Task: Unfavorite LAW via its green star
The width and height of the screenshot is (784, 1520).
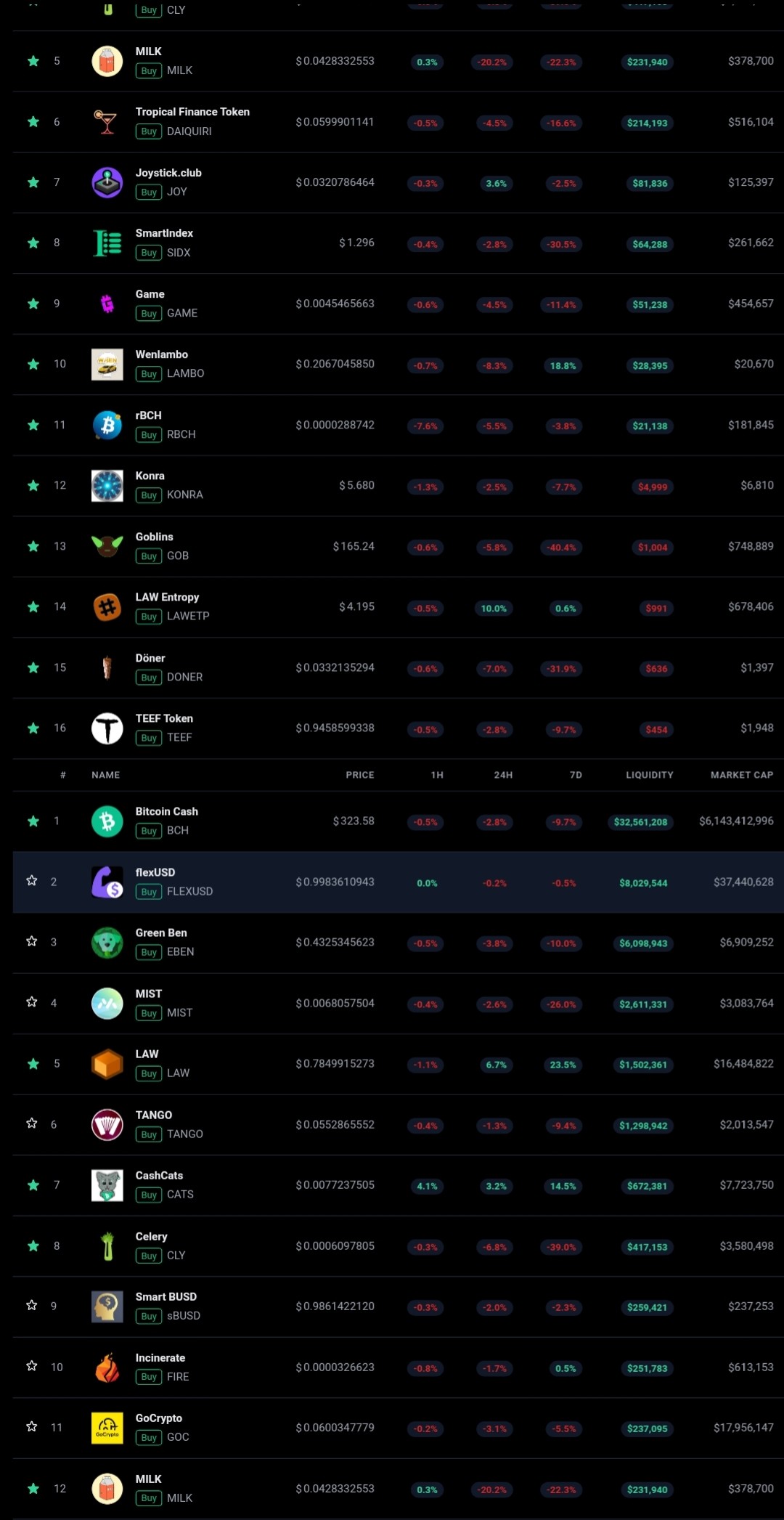Action: 33,1064
